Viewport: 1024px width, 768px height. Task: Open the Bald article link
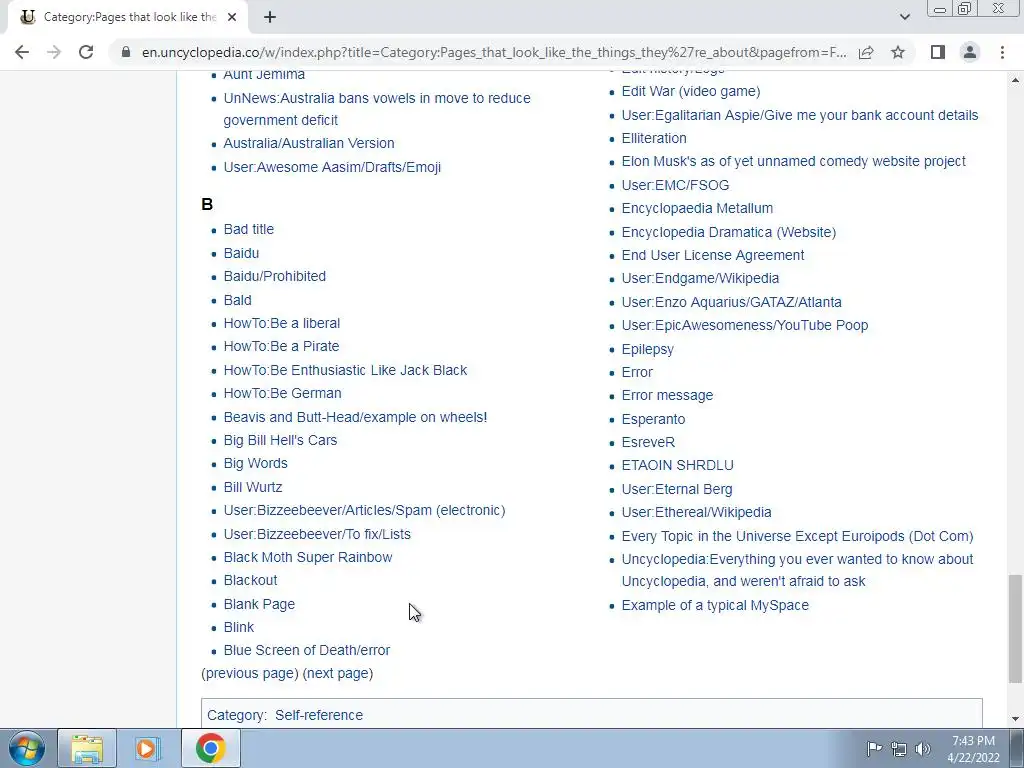(237, 300)
